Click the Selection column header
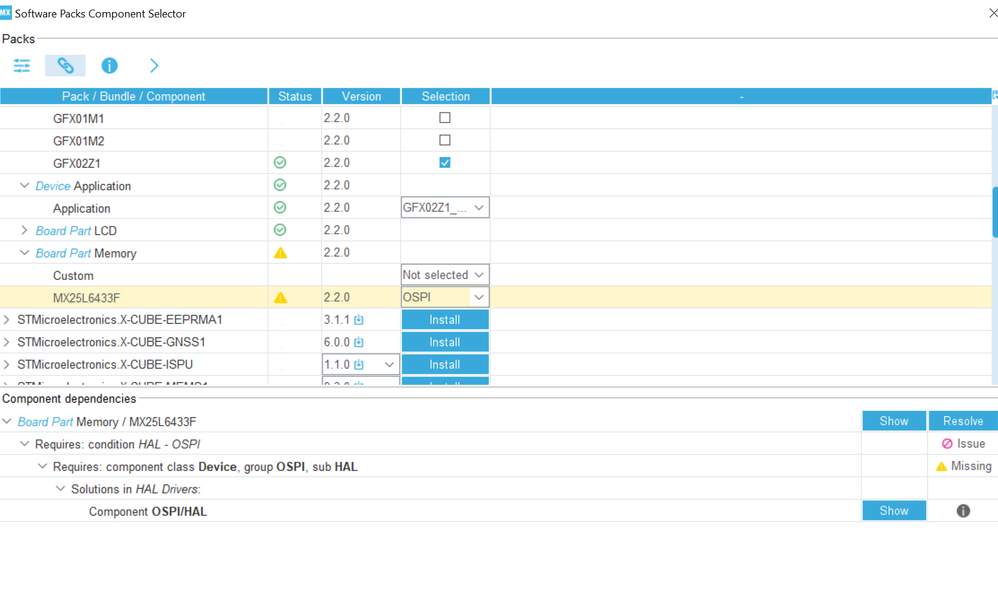The image size is (998, 602). tap(446, 96)
